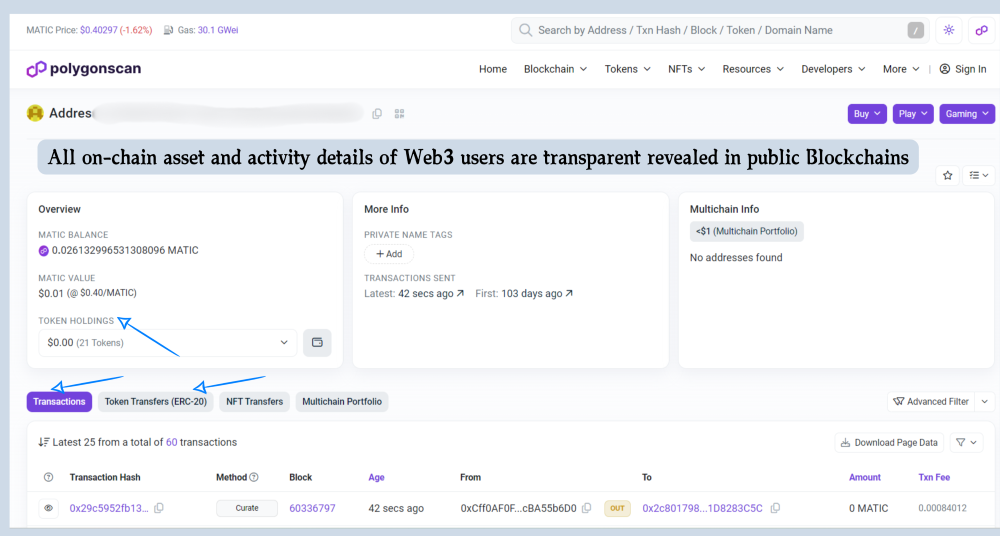This screenshot has width=1000, height=536.
Task: Switch to Multichain Portfolio tab
Action: point(342,401)
